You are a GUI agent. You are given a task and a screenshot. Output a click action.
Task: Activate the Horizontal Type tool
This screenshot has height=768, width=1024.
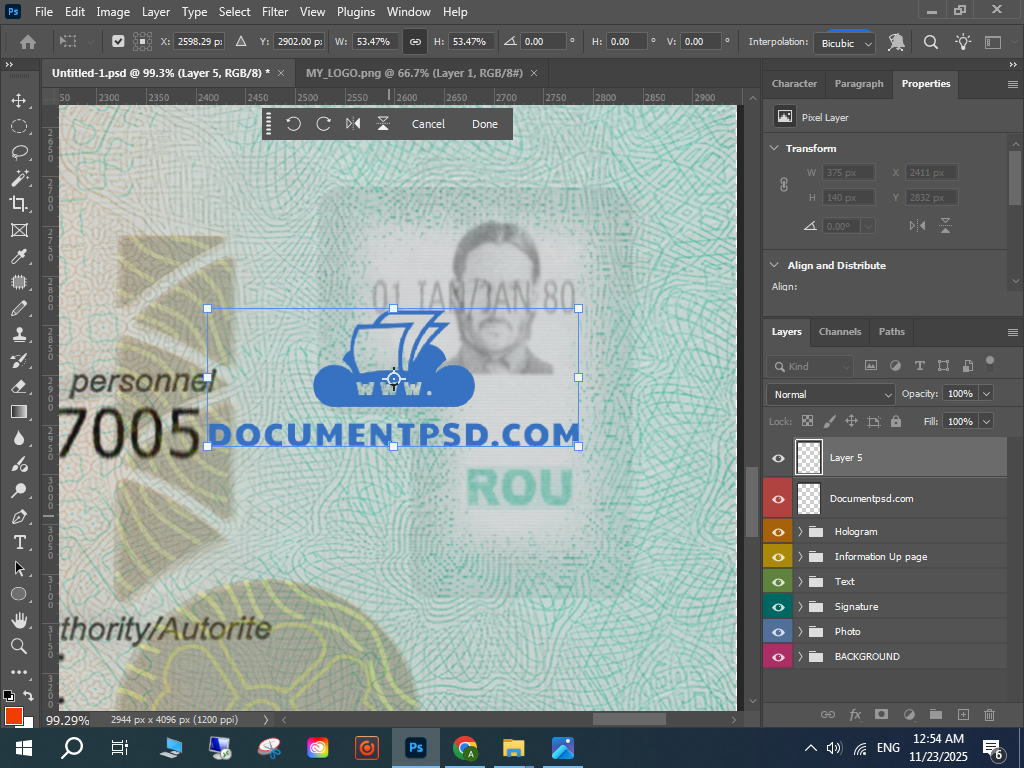pyautogui.click(x=19, y=542)
